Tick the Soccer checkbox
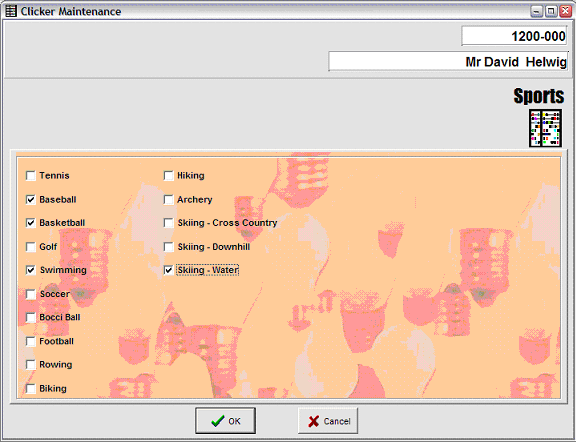 [31, 294]
